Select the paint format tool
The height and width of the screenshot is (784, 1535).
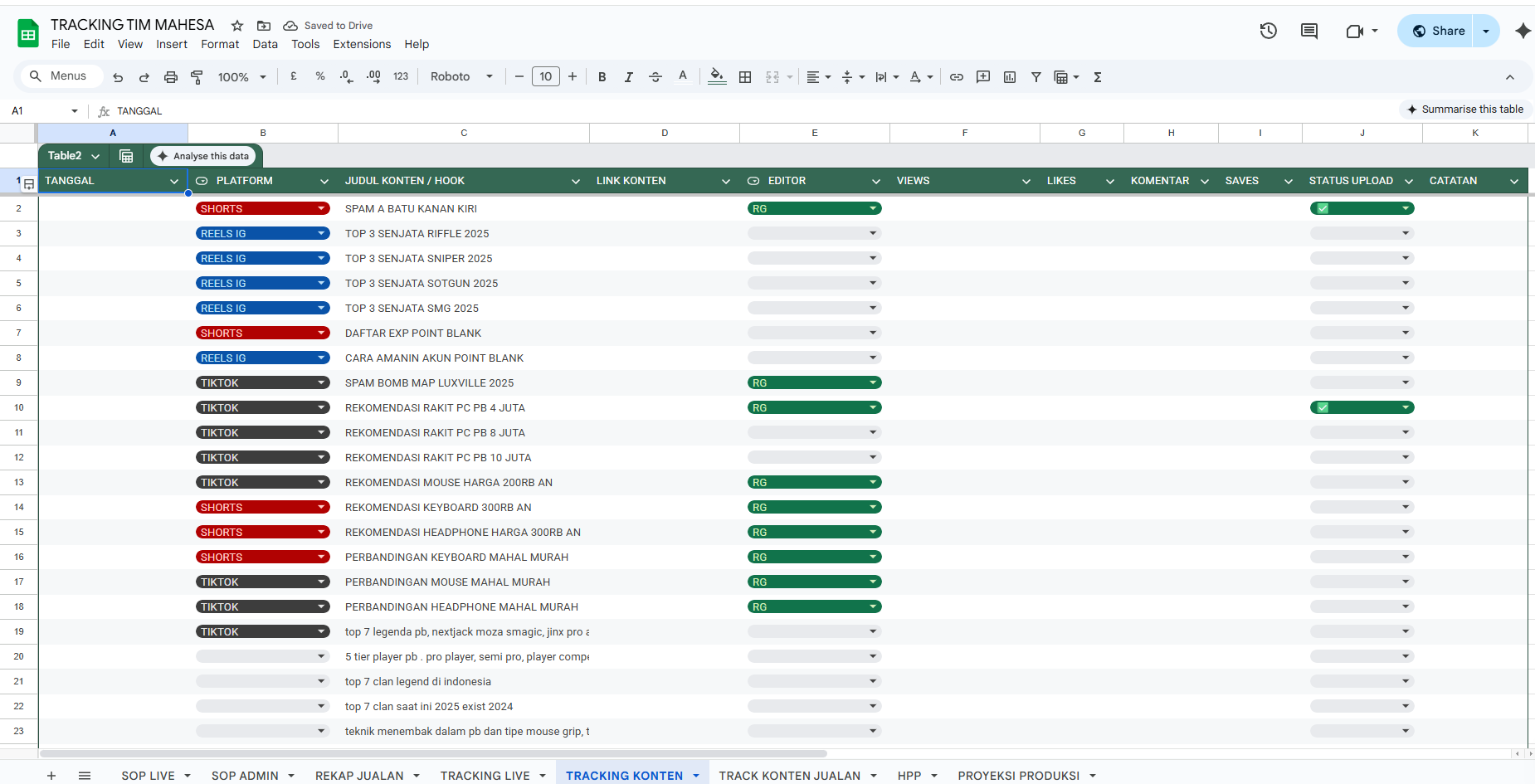(197, 76)
